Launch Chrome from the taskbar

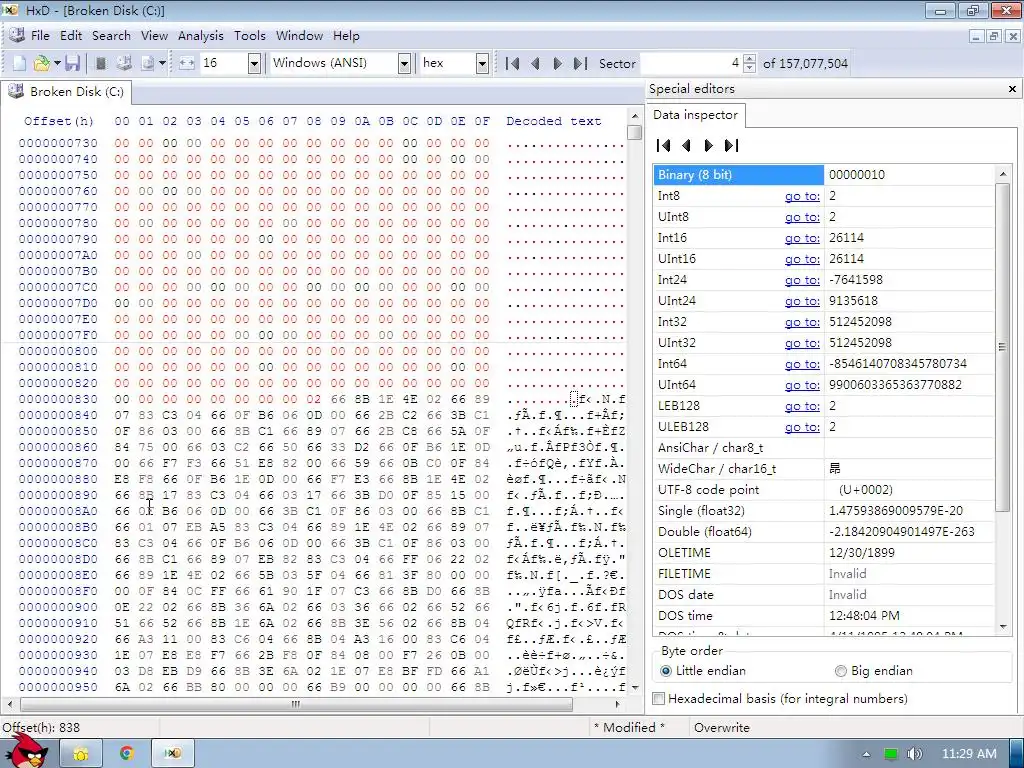(127, 754)
